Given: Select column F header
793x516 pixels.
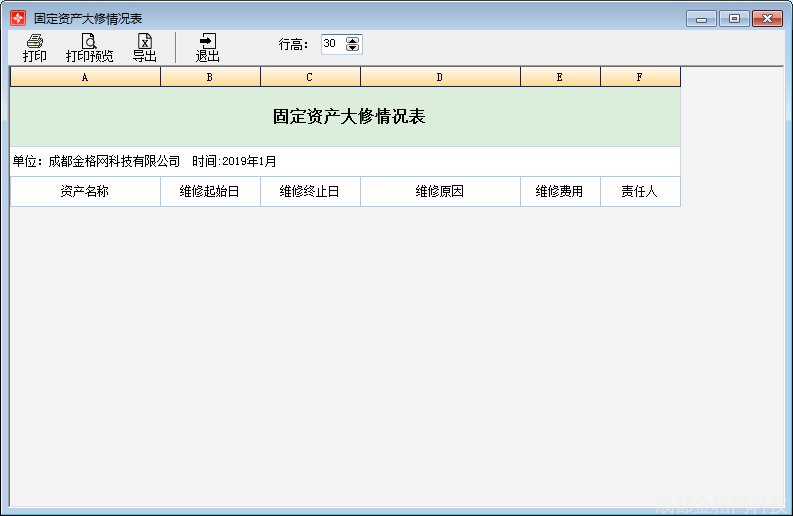Looking at the screenshot, I should 640,77.
